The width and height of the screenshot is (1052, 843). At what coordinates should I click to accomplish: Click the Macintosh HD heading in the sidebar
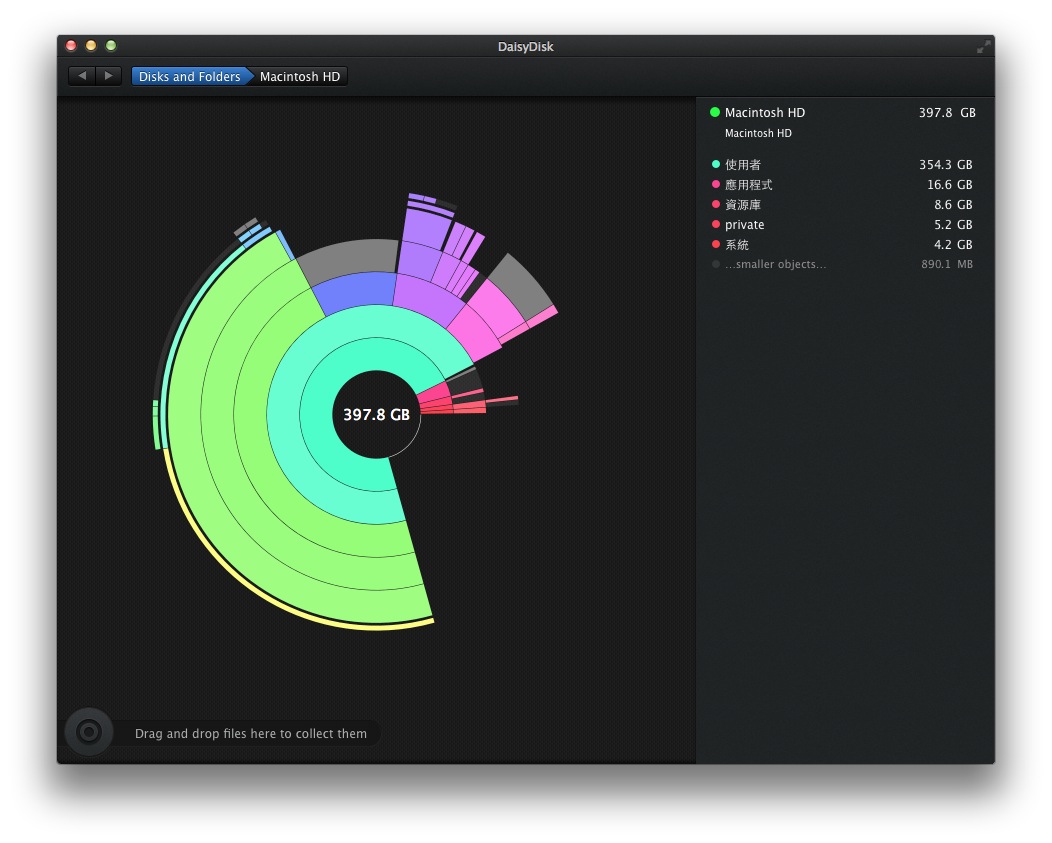(x=765, y=113)
